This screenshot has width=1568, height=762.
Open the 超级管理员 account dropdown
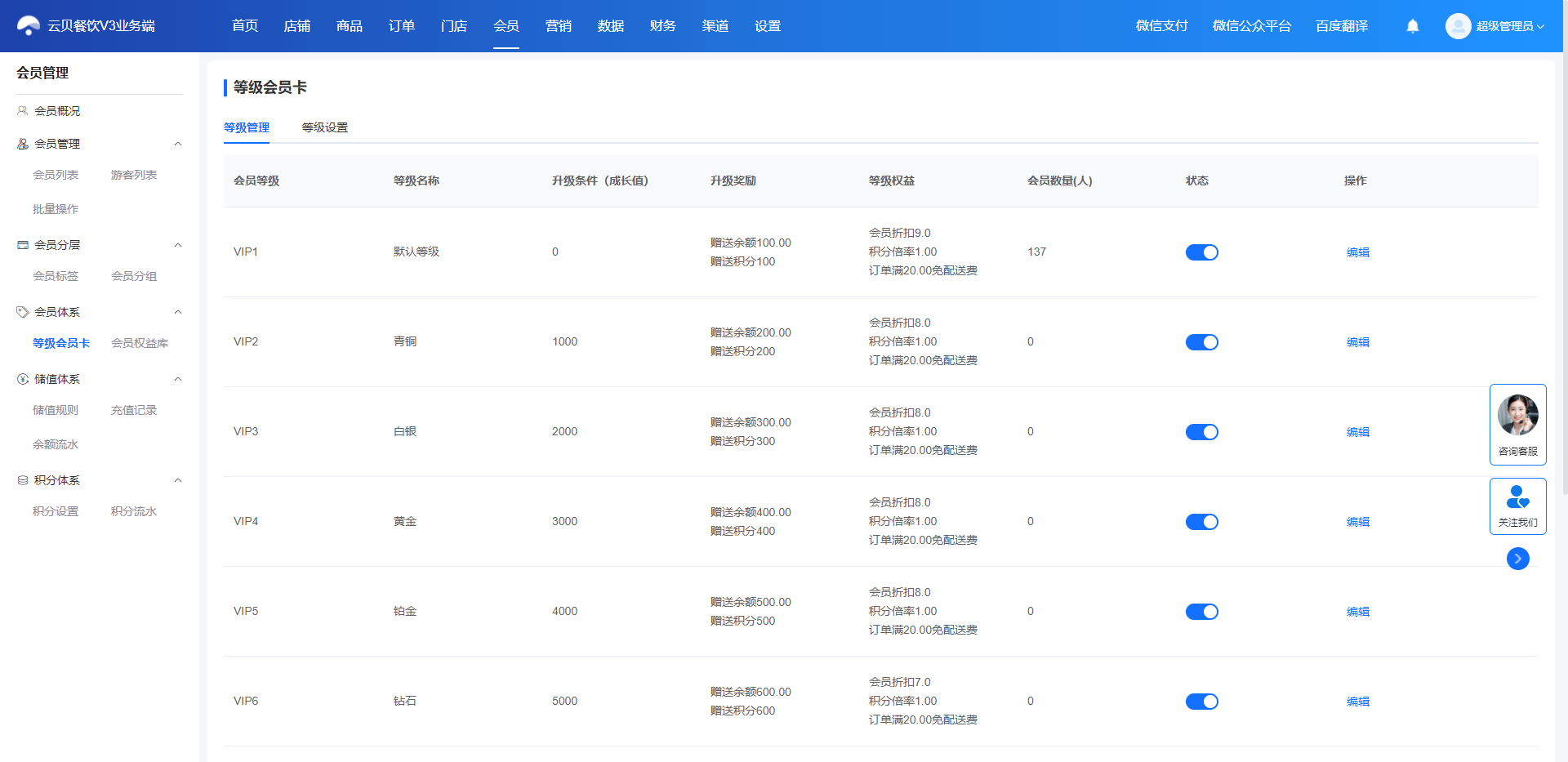click(x=1510, y=26)
